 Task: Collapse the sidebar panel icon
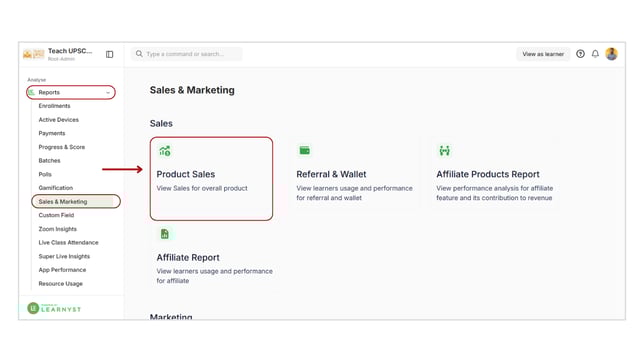[109, 54]
